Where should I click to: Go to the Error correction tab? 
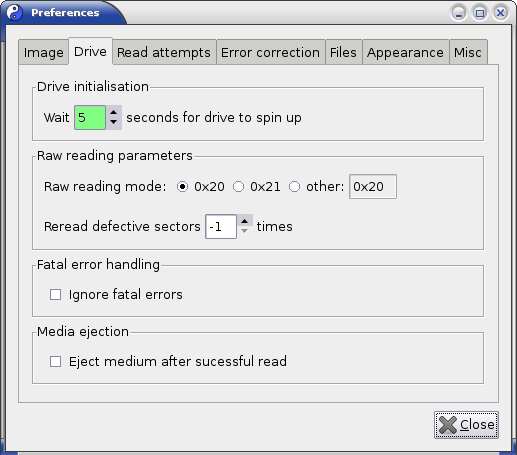270,52
